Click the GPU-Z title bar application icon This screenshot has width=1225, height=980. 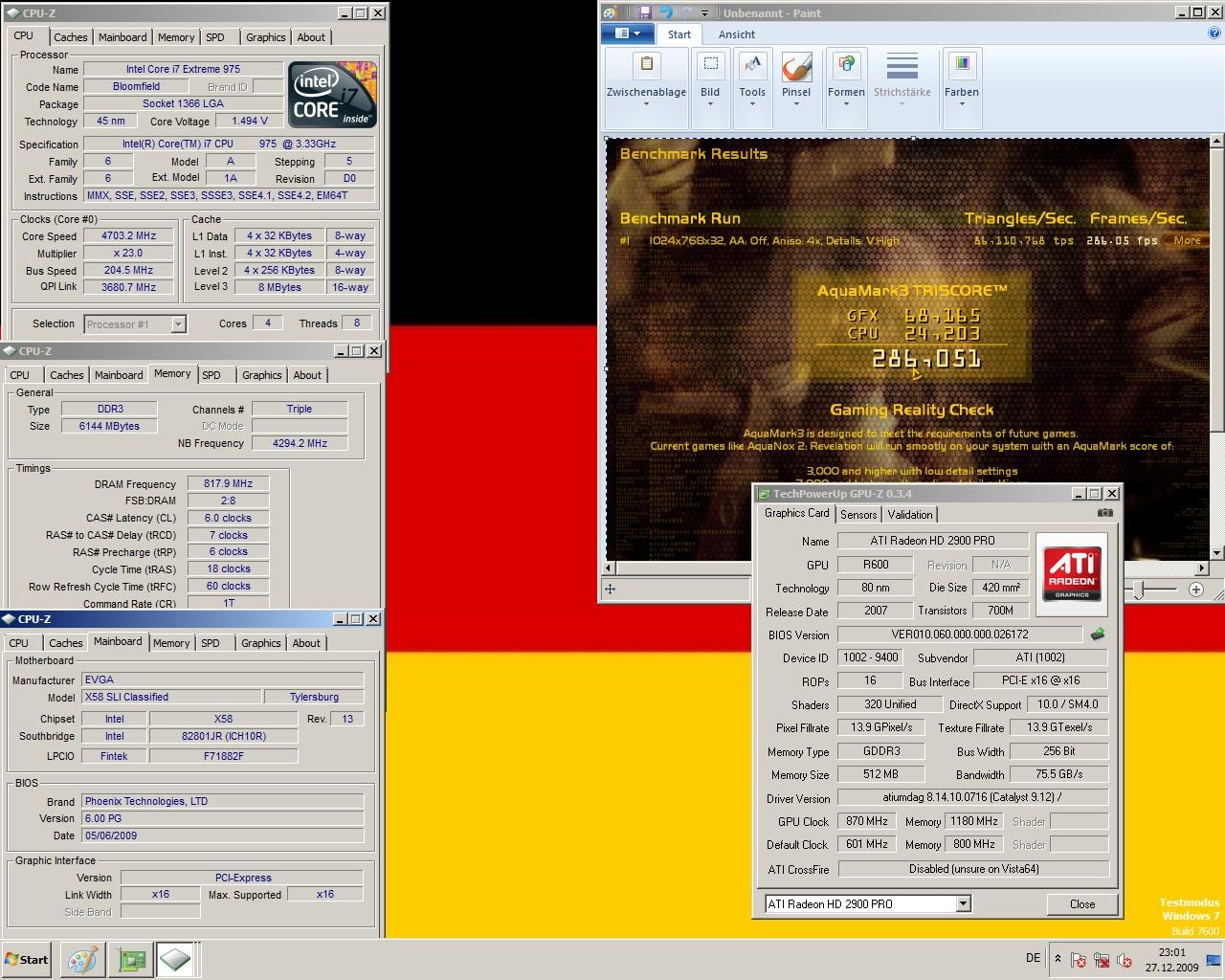[x=764, y=494]
